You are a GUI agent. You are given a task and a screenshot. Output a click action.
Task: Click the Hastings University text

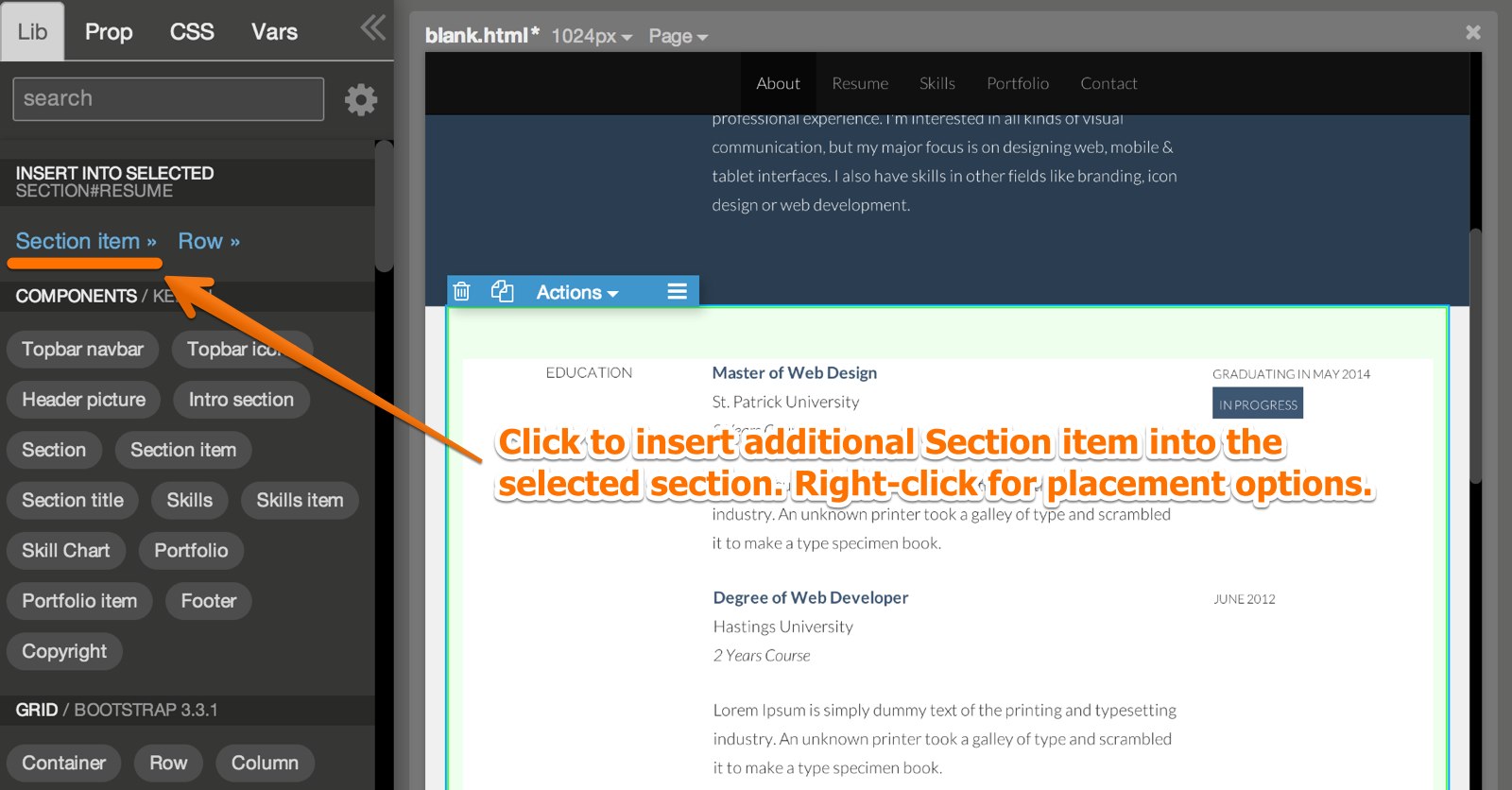[x=782, y=627]
